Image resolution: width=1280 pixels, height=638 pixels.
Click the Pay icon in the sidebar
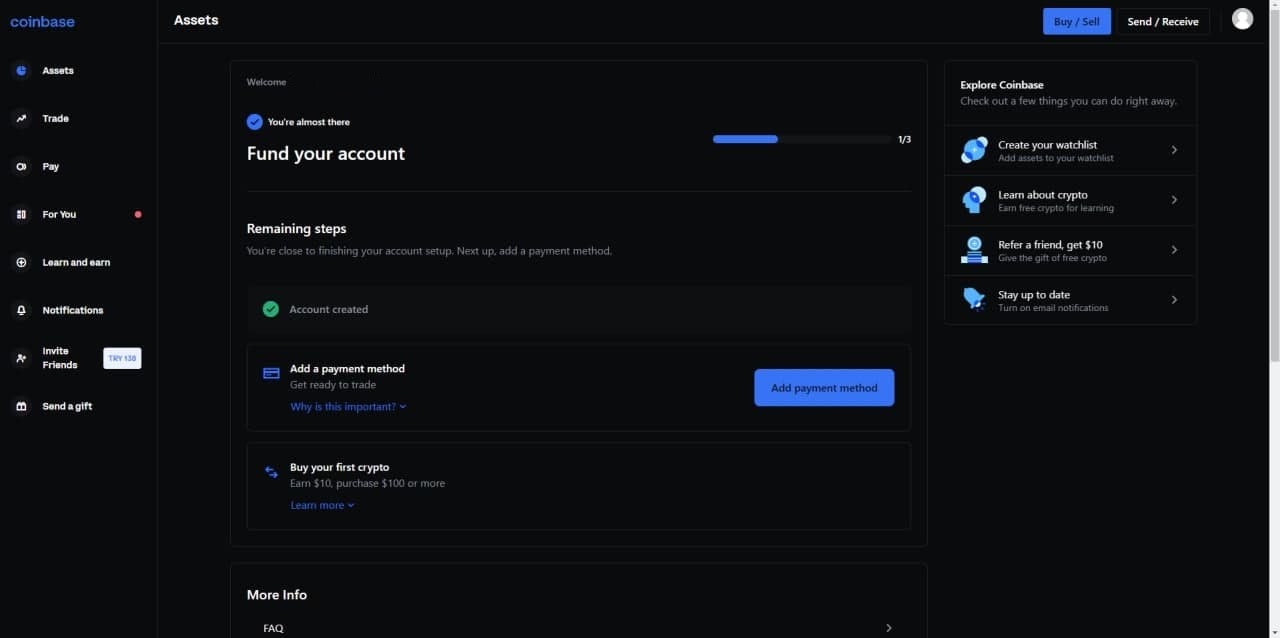pos(20,166)
